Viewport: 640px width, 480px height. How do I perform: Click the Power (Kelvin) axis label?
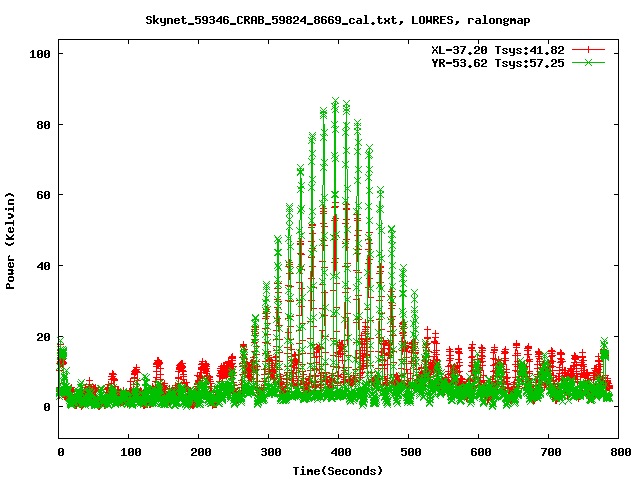tap(10, 241)
